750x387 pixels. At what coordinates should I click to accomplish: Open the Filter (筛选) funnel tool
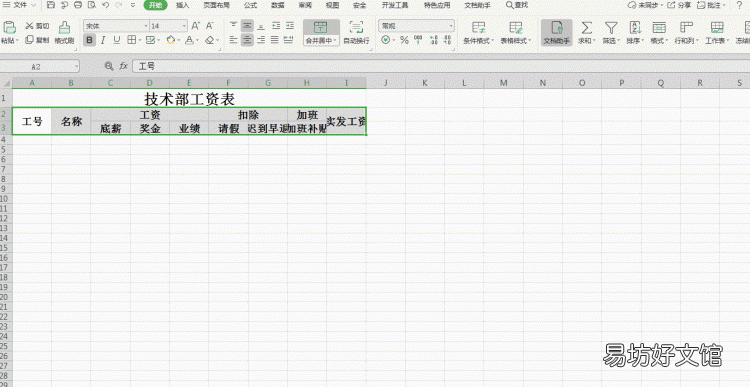tap(610, 27)
